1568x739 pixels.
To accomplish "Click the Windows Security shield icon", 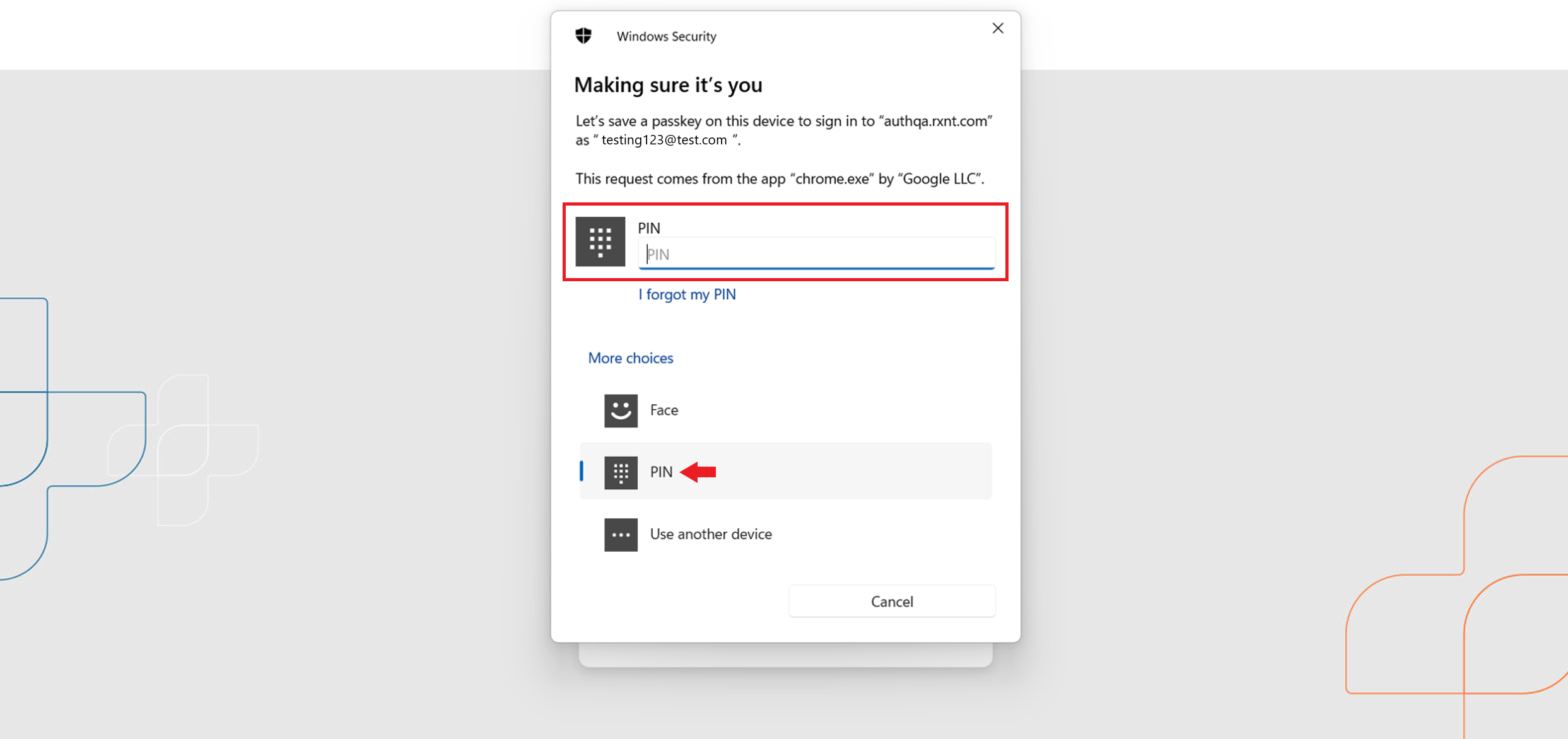I will (583, 36).
